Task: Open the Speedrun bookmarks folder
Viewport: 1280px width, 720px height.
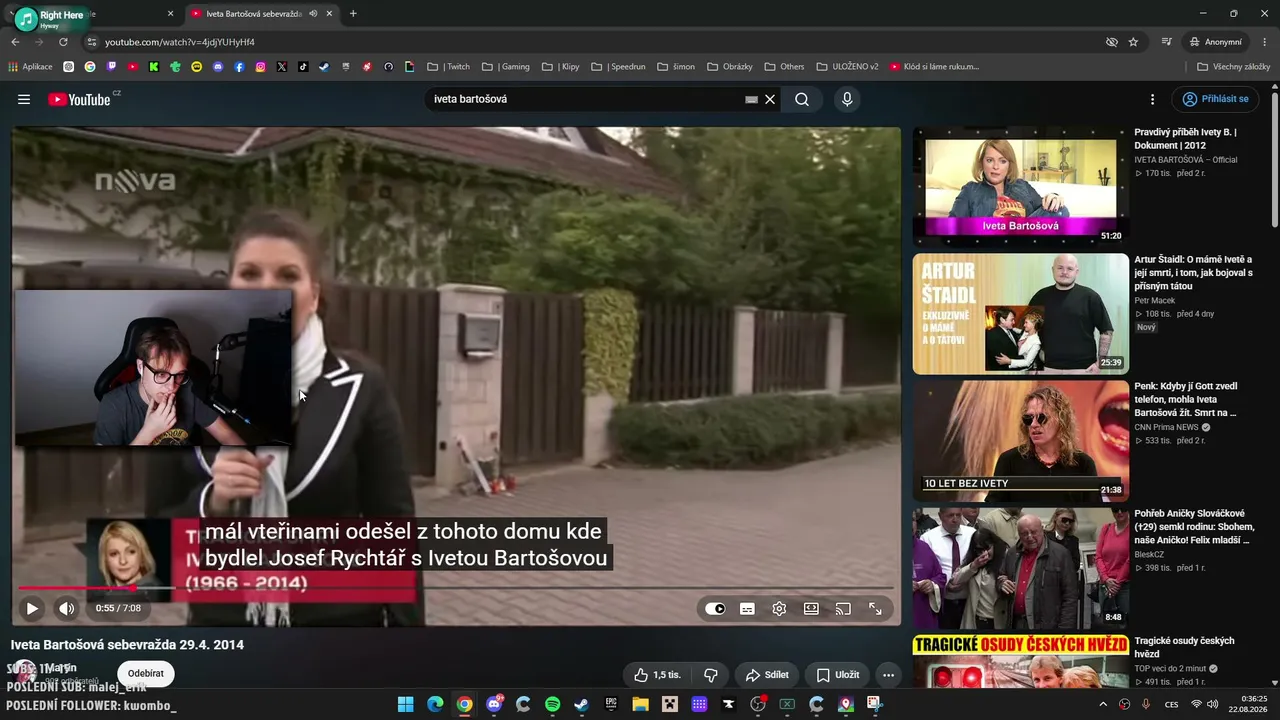Action: pyautogui.click(x=619, y=67)
